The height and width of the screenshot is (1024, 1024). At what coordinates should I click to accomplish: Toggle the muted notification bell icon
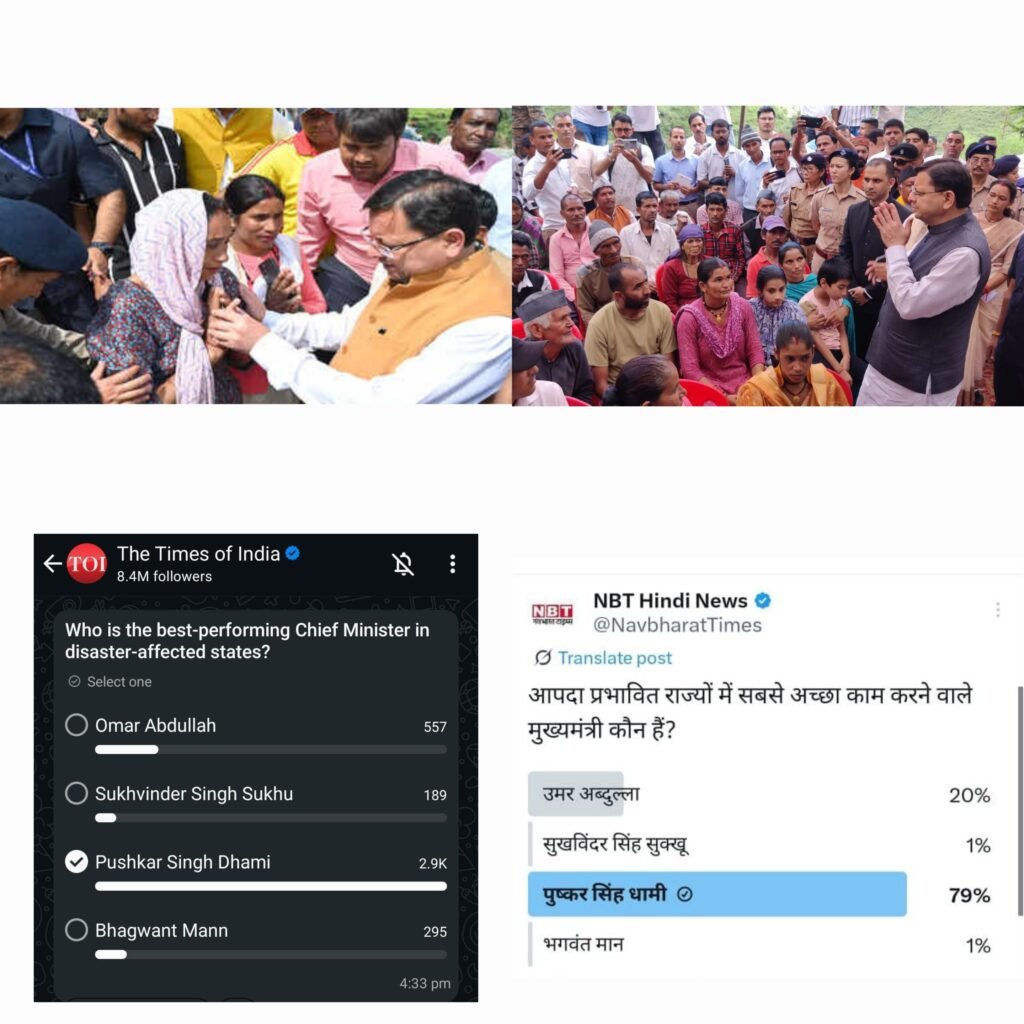pyautogui.click(x=403, y=564)
